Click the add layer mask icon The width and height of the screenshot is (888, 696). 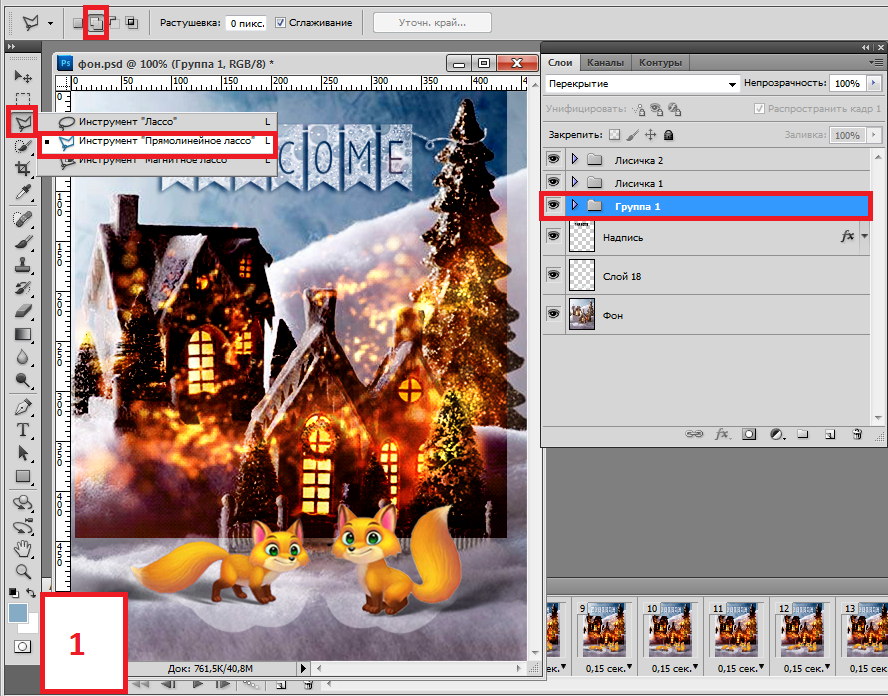747,435
